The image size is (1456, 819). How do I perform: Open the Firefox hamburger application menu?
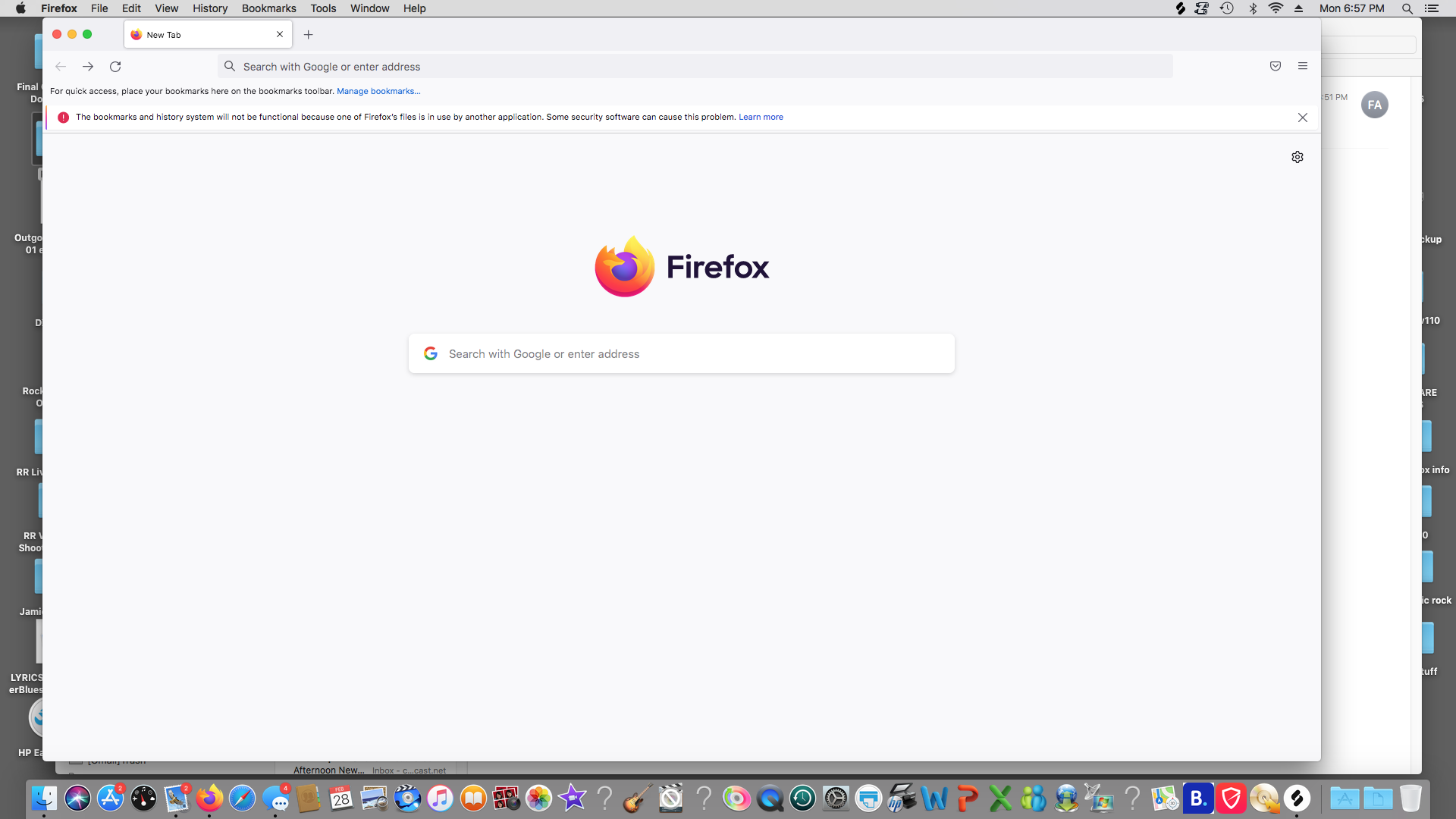point(1303,66)
